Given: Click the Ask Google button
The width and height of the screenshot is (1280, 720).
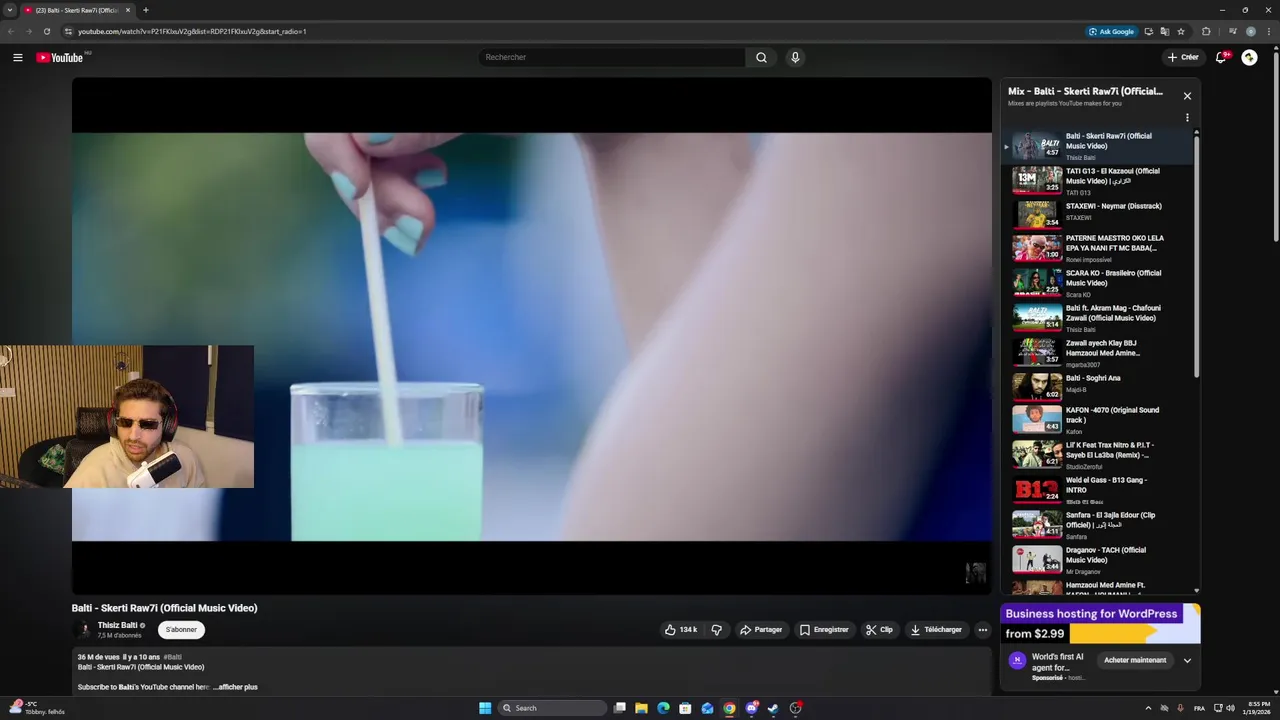Looking at the screenshot, I should pyautogui.click(x=1112, y=31).
